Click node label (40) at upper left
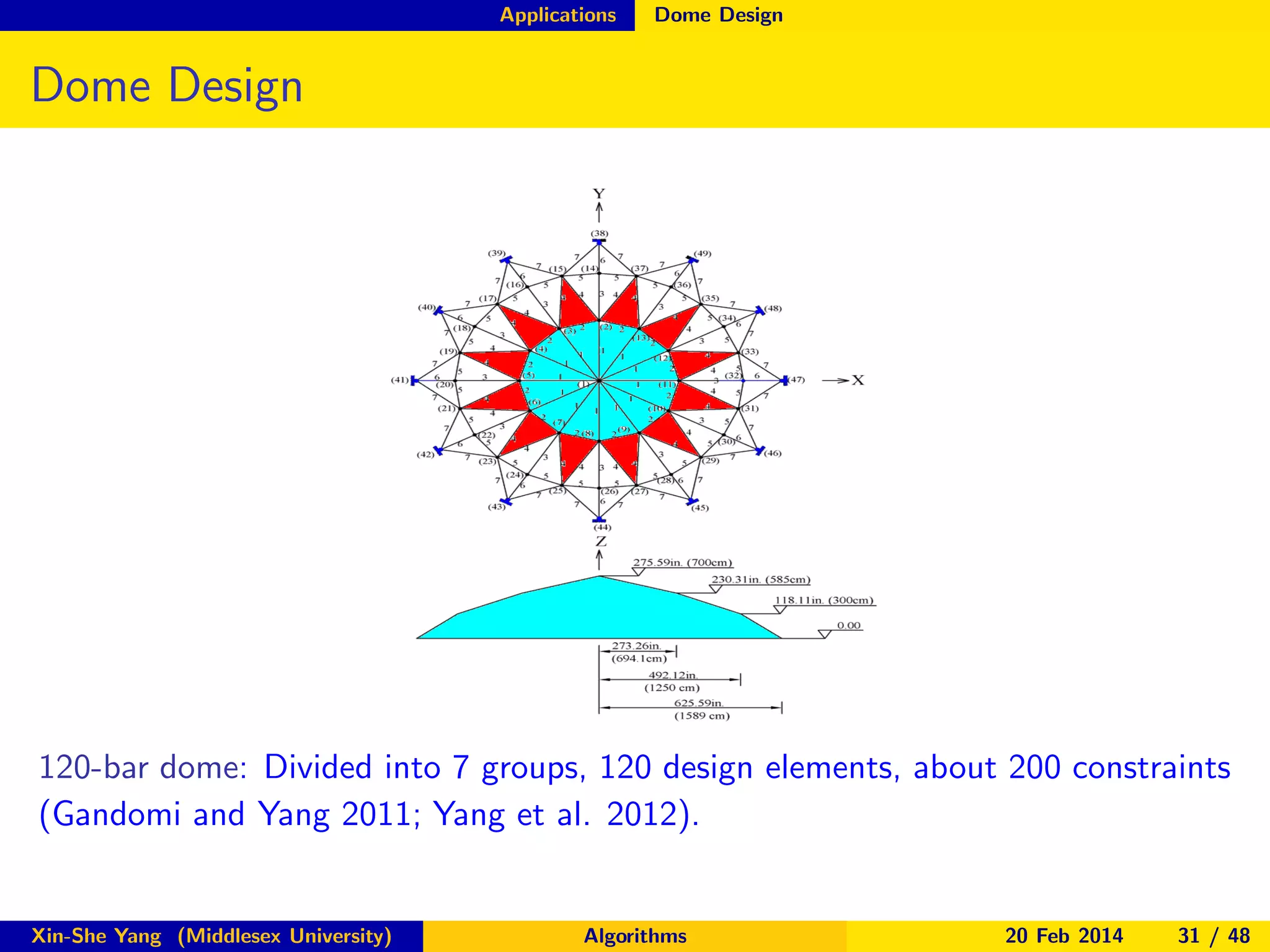The height and width of the screenshot is (952, 1270). coord(427,307)
